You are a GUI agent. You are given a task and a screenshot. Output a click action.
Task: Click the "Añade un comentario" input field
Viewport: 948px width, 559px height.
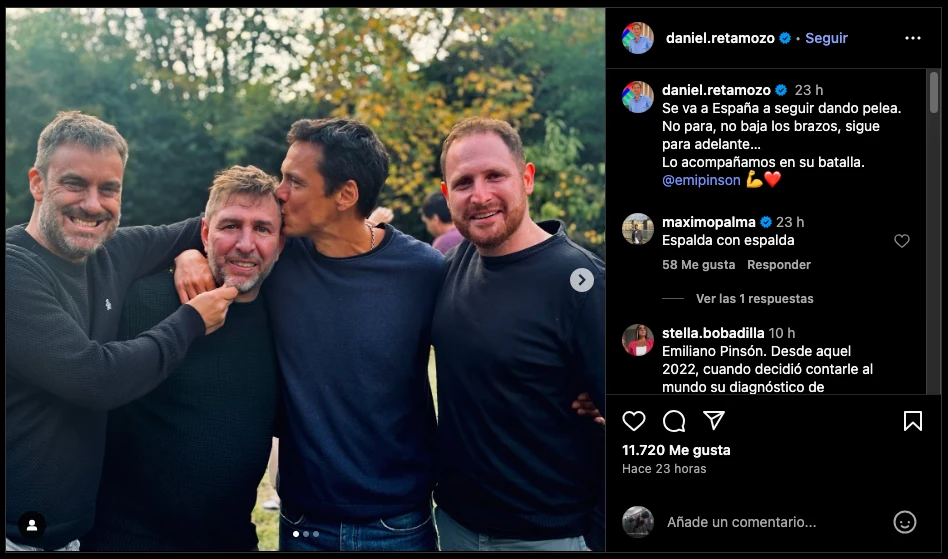(x=770, y=522)
